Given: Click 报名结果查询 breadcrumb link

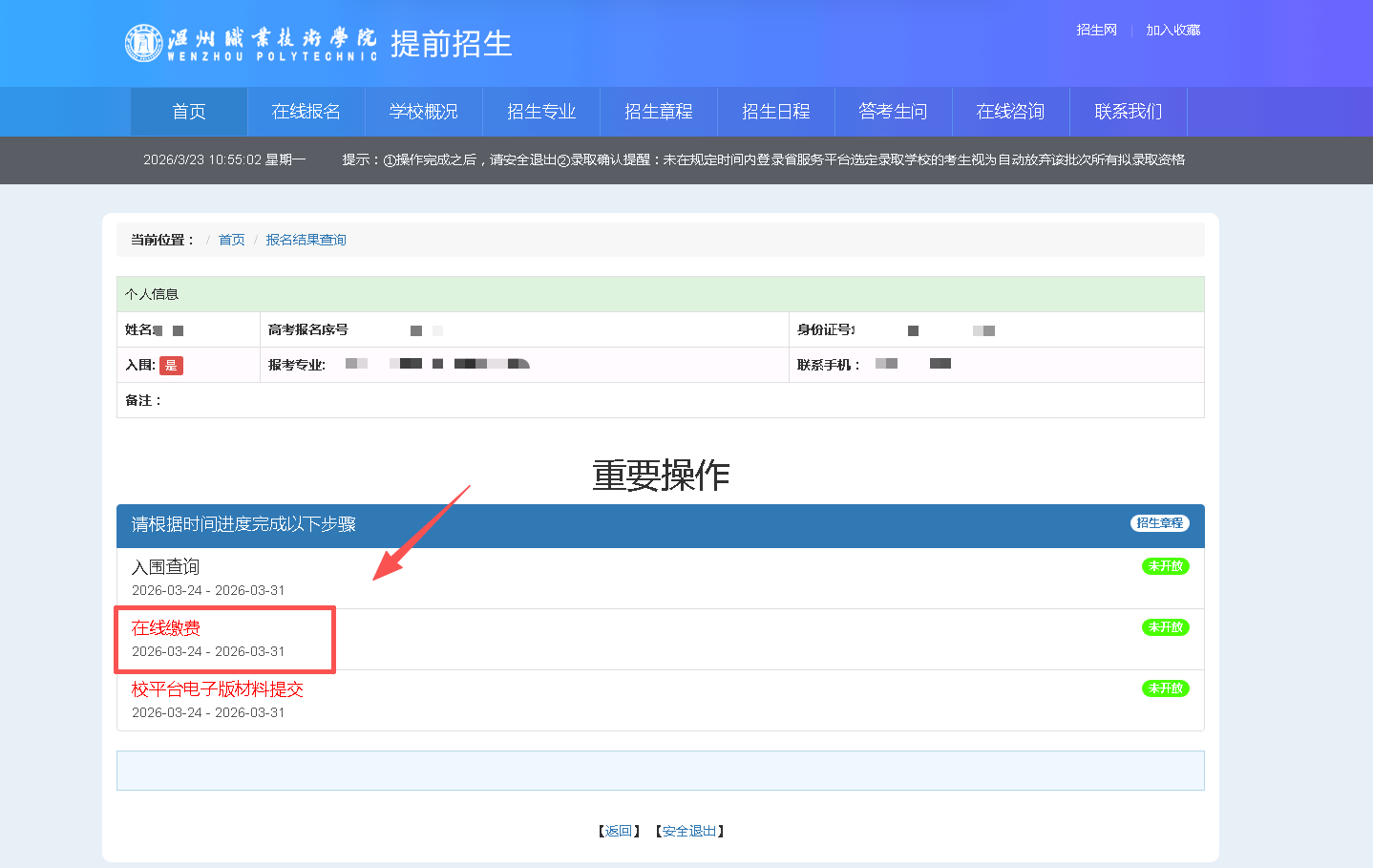Looking at the screenshot, I should click(x=306, y=240).
